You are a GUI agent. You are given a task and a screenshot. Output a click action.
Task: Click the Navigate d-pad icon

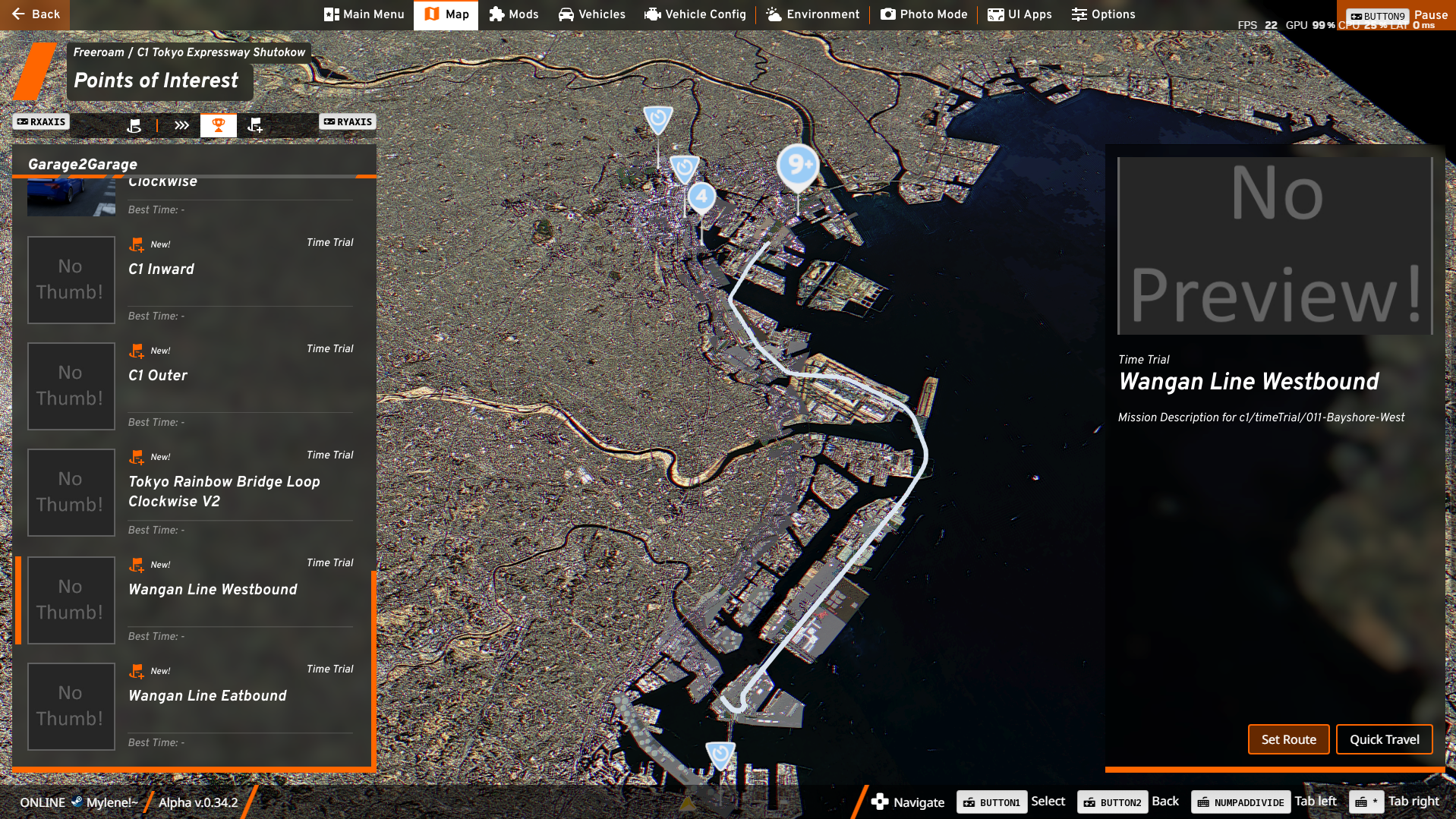880,802
